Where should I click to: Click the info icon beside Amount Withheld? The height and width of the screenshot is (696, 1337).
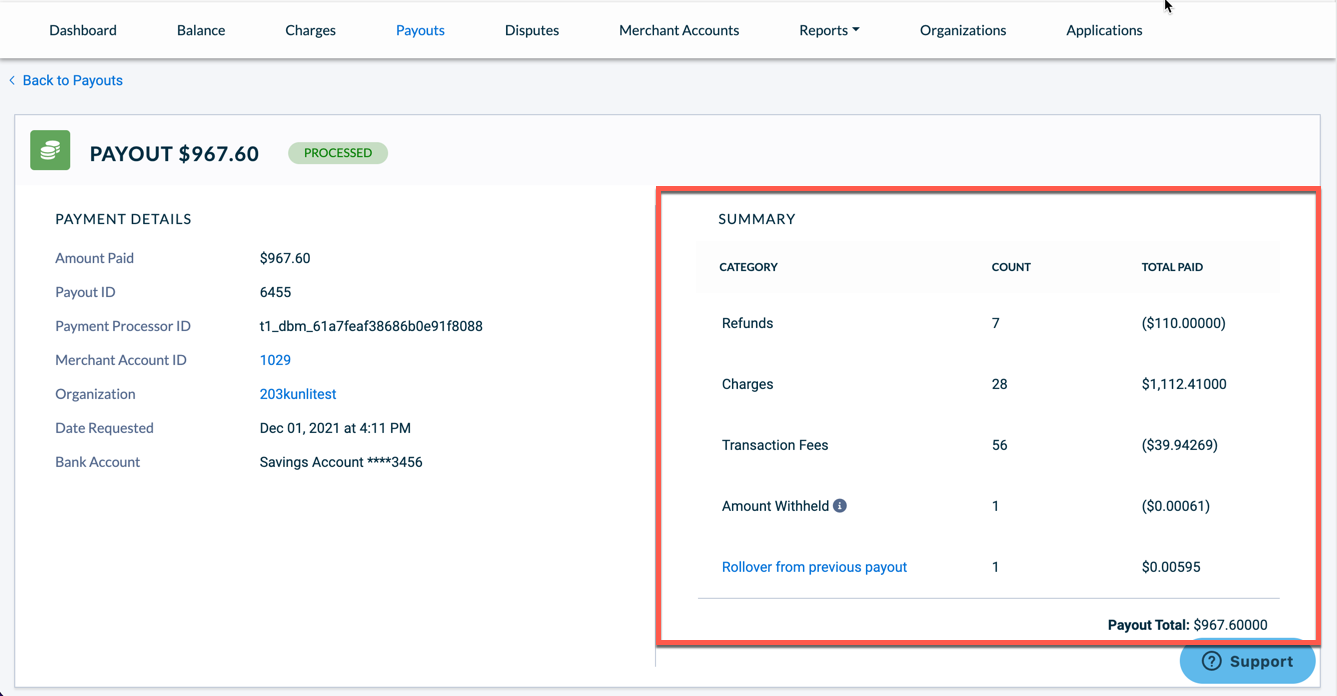pyautogui.click(x=841, y=505)
